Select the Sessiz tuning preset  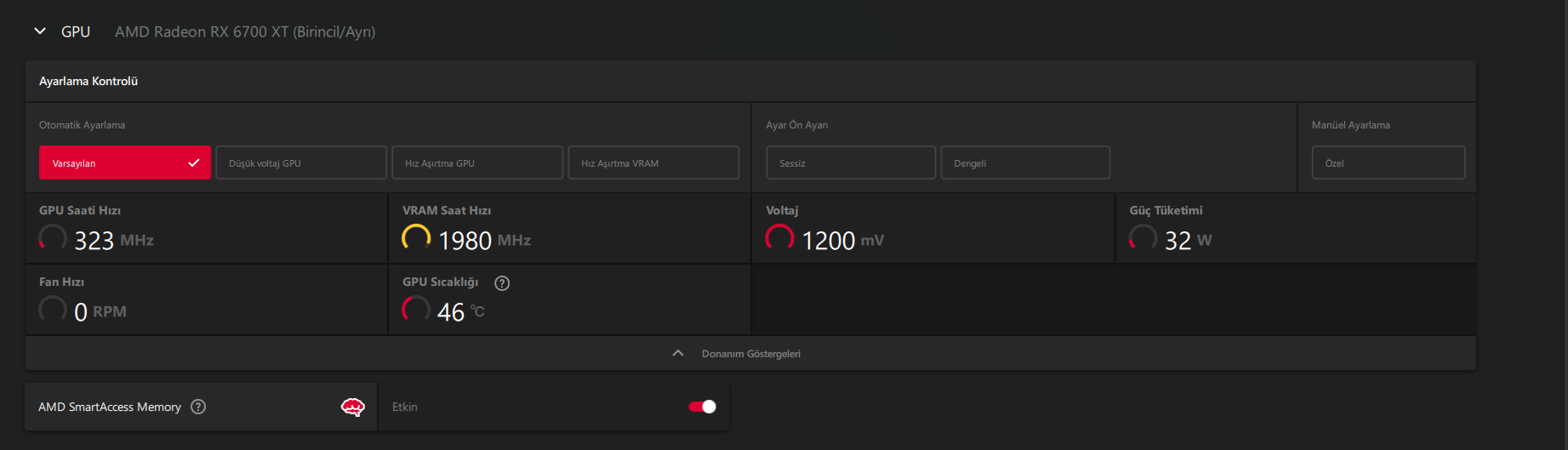pyautogui.click(x=851, y=162)
